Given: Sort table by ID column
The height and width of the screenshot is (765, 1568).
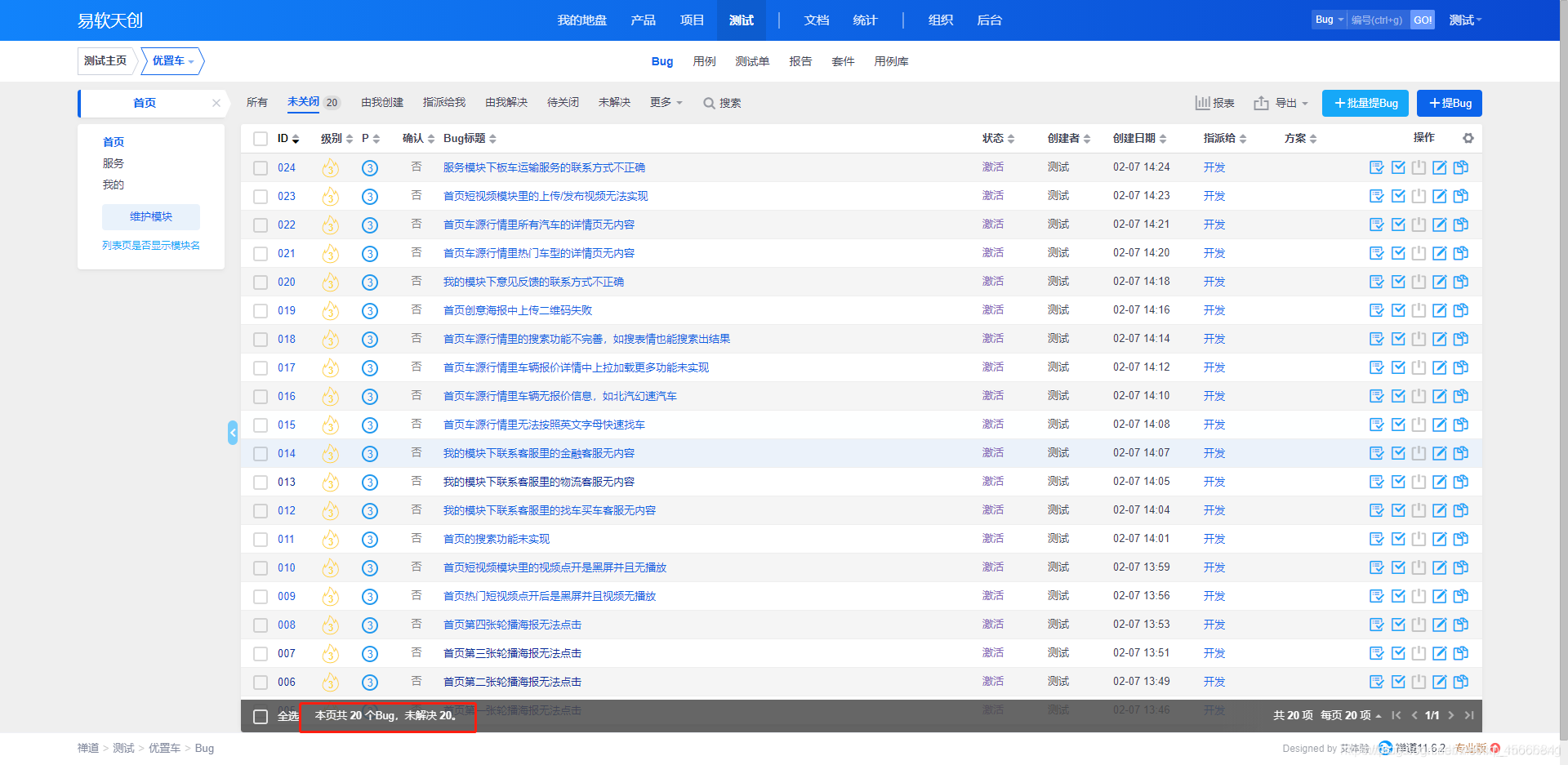Looking at the screenshot, I should [288, 139].
